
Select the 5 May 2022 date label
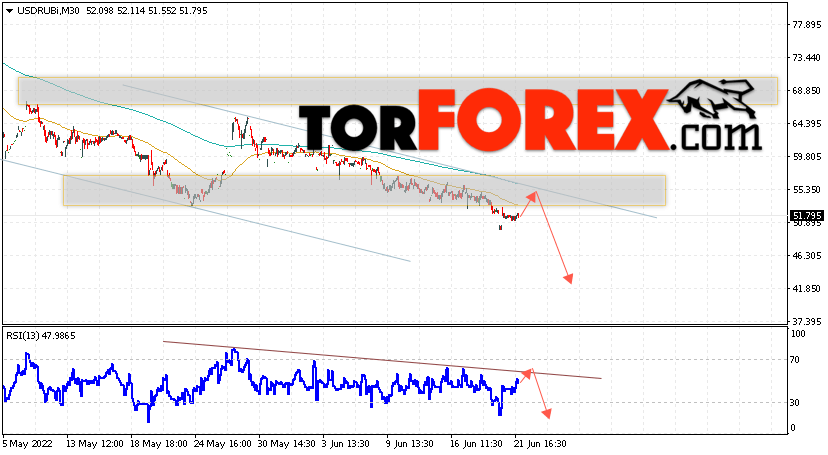pos(27,444)
